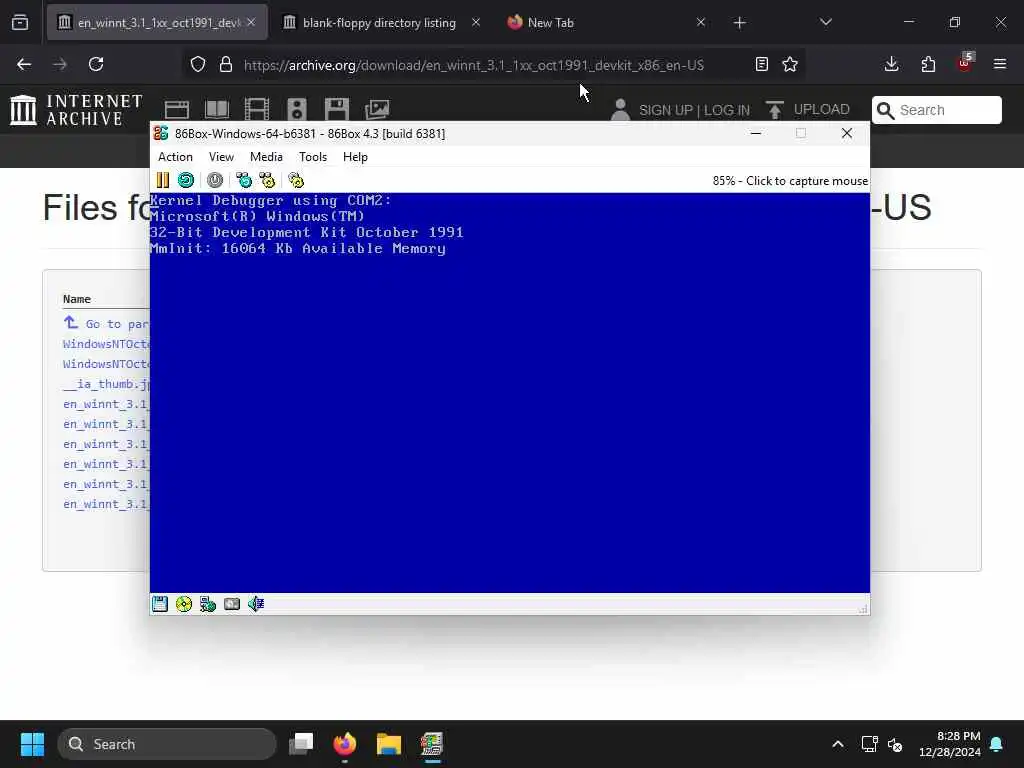Viewport: 1024px width, 768px height.
Task: Click the Firefox View icon left of the tabs
Action: coord(20,23)
